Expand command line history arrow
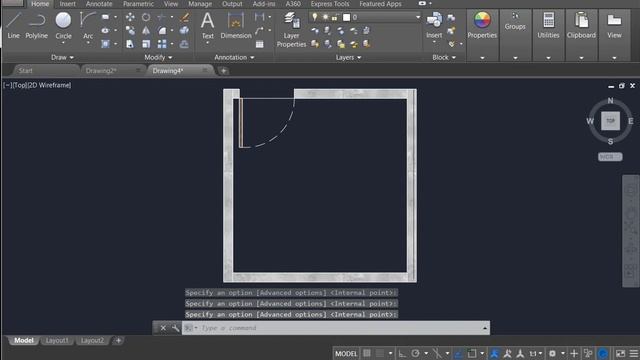This screenshot has width=640, height=360. tap(484, 328)
